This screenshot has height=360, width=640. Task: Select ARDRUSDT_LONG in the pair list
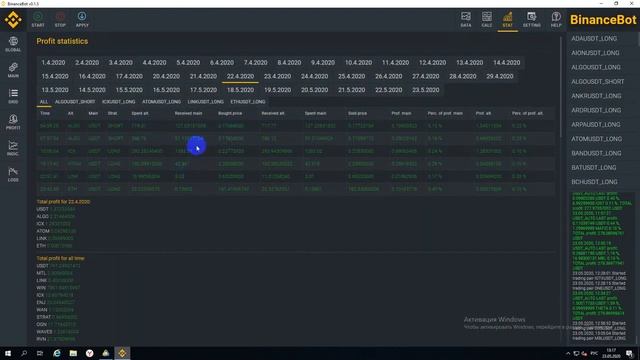(x=596, y=110)
